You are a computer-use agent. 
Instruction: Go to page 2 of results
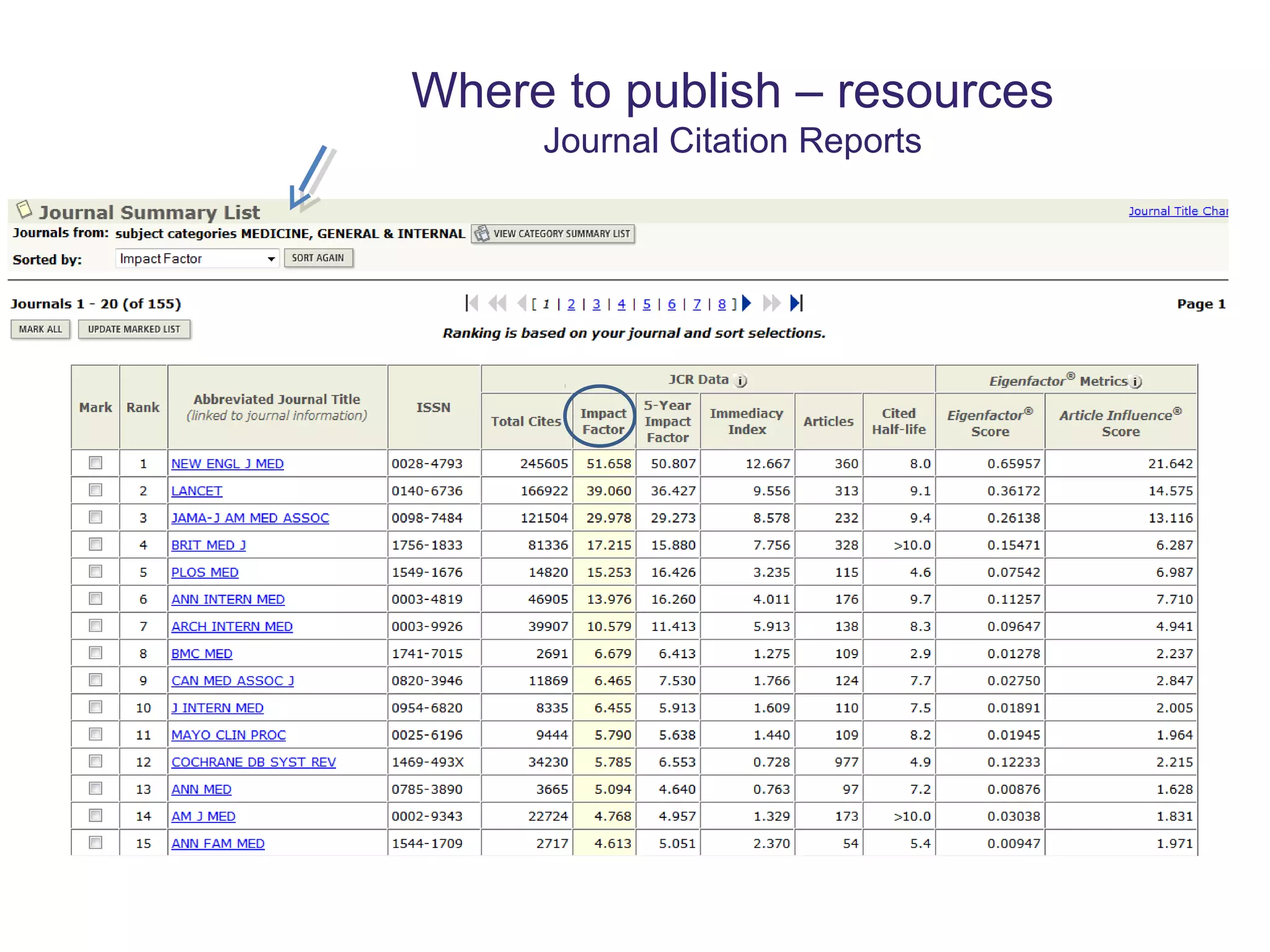571,304
